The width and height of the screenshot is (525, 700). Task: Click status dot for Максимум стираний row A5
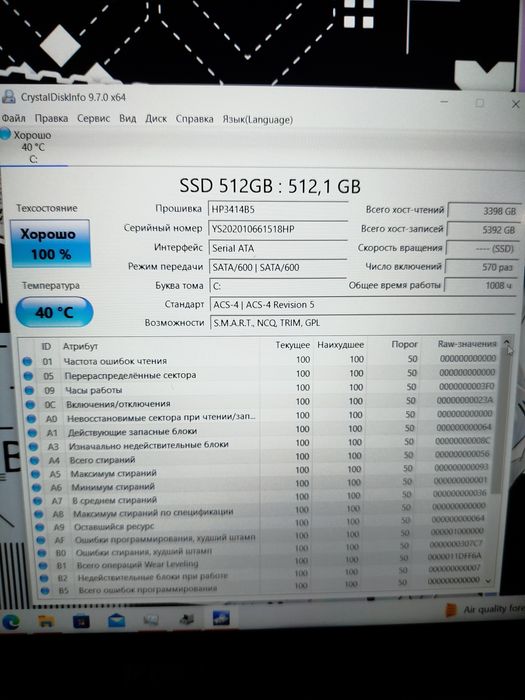36,474
